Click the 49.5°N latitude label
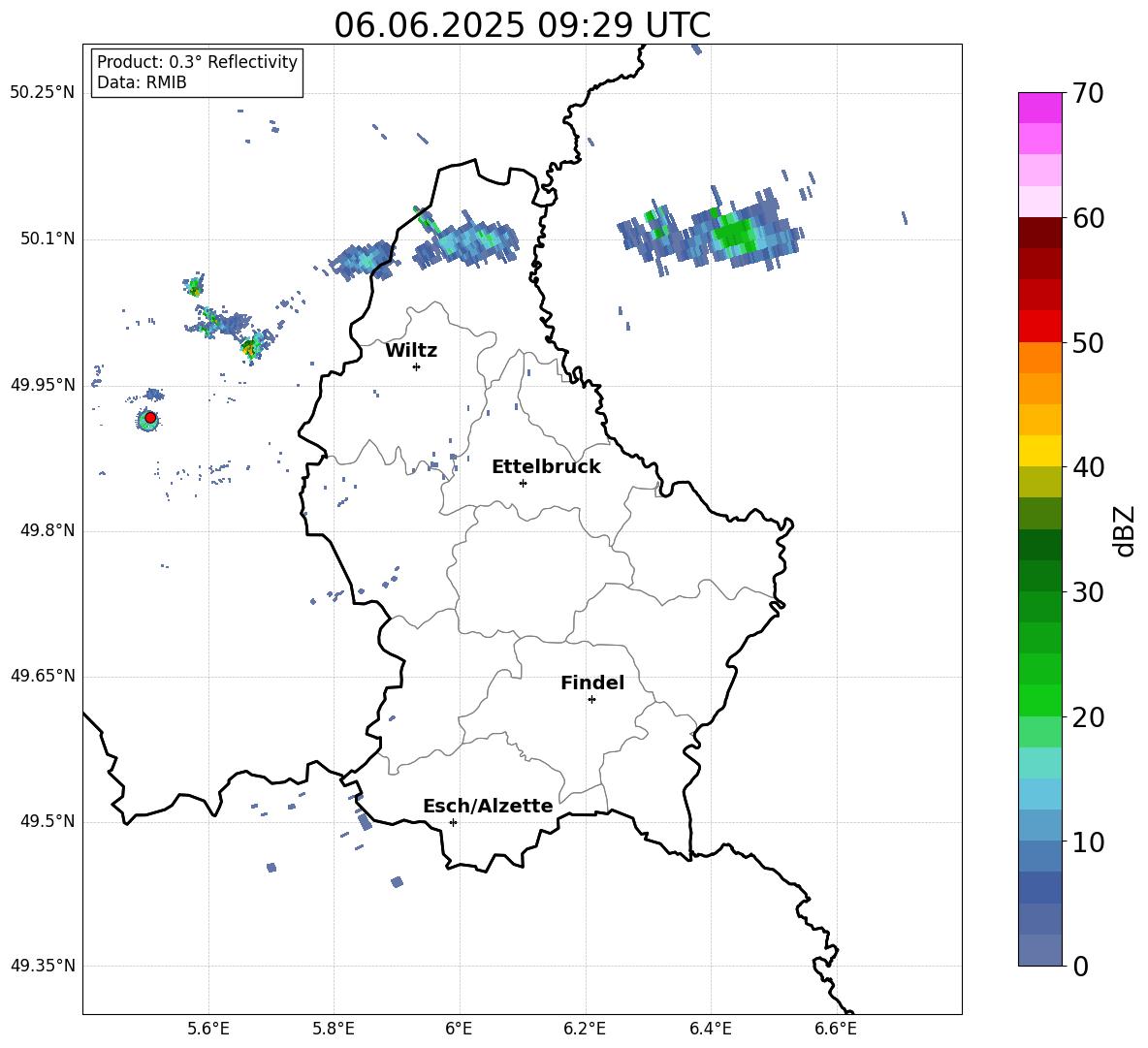Viewport: 1148px width, 1048px height. 48,821
